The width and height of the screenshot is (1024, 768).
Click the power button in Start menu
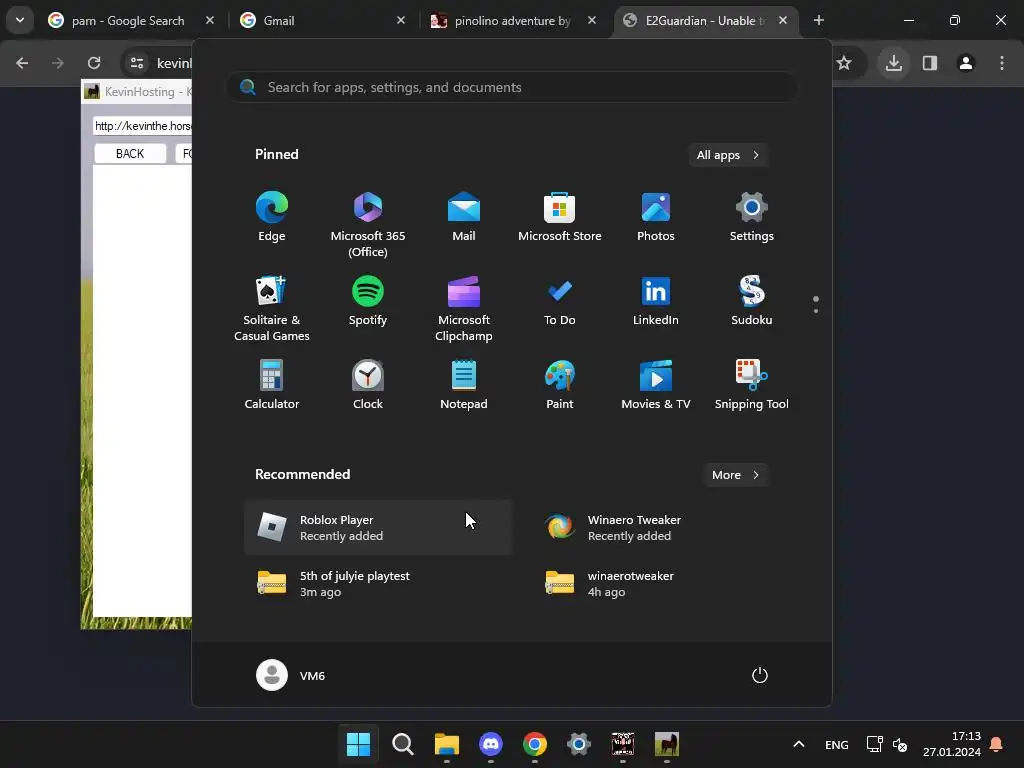pos(760,675)
